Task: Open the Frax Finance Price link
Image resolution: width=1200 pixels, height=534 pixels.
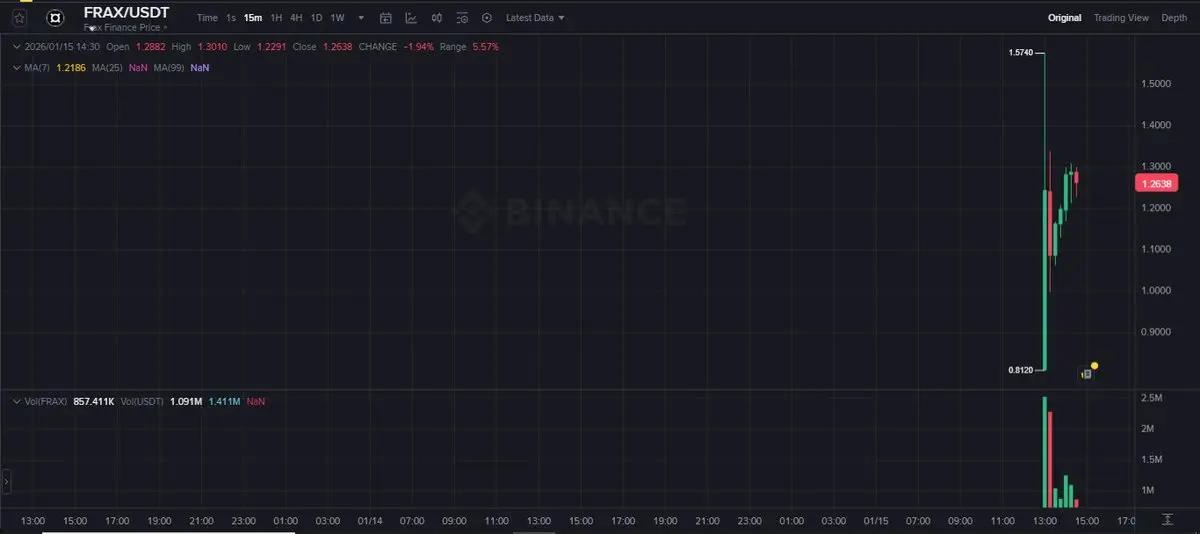Action: coord(125,28)
